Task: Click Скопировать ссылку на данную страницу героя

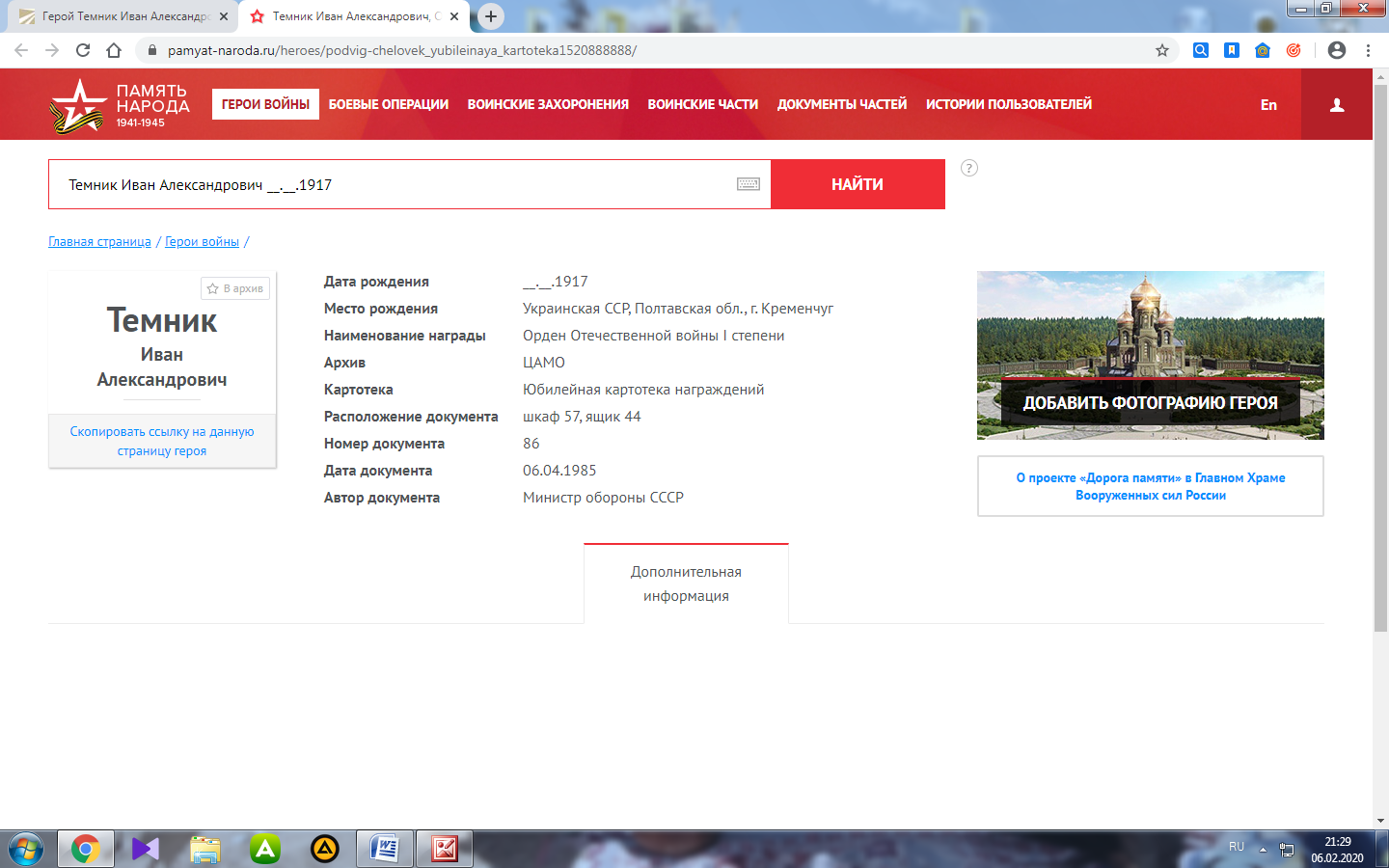Action: click(162, 441)
